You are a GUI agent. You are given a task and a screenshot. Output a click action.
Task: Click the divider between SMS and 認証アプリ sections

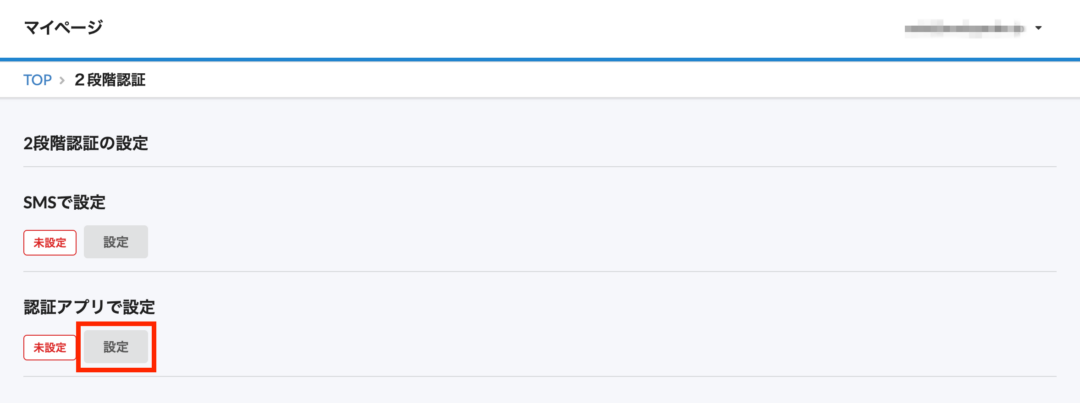tap(540, 271)
